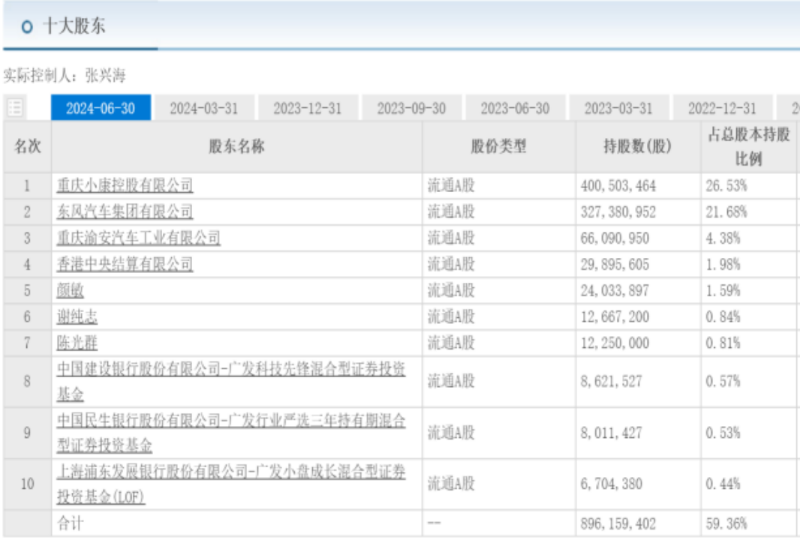Image resolution: width=800 pixels, height=540 pixels.
Task: Select the 2023-03-31 tab
Action: pos(619,108)
